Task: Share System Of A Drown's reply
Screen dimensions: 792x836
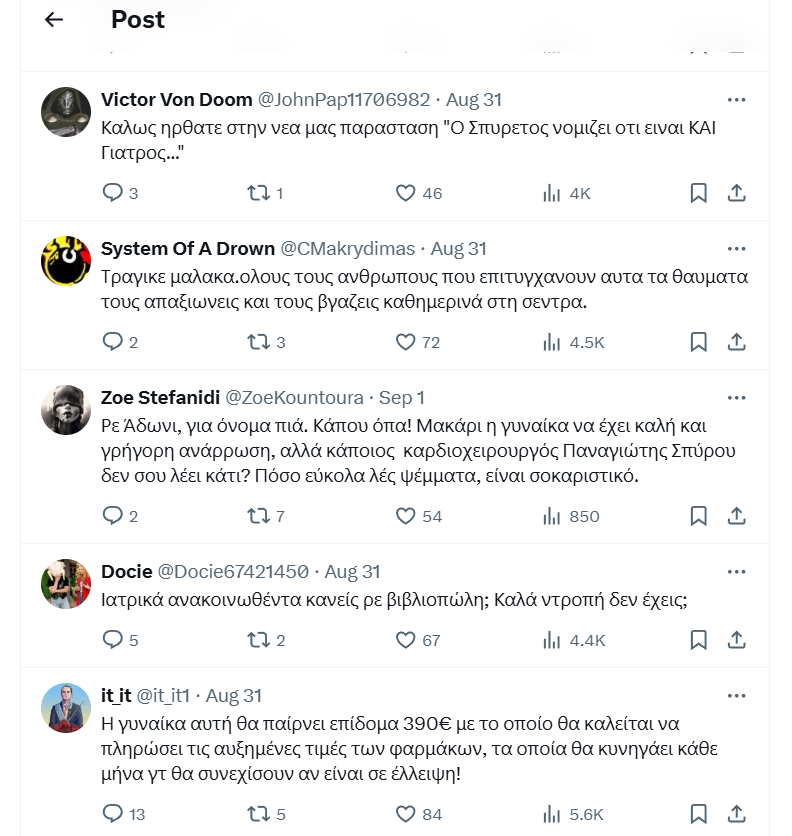Action: point(736,342)
